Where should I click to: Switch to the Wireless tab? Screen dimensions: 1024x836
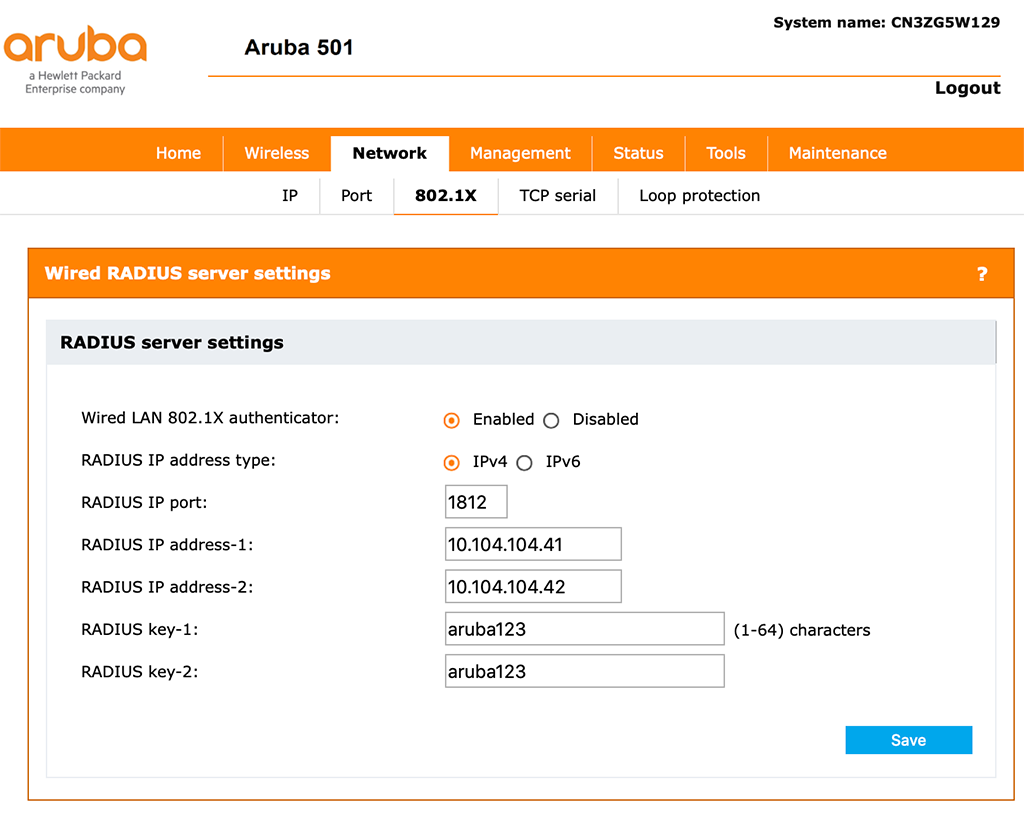click(277, 153)
